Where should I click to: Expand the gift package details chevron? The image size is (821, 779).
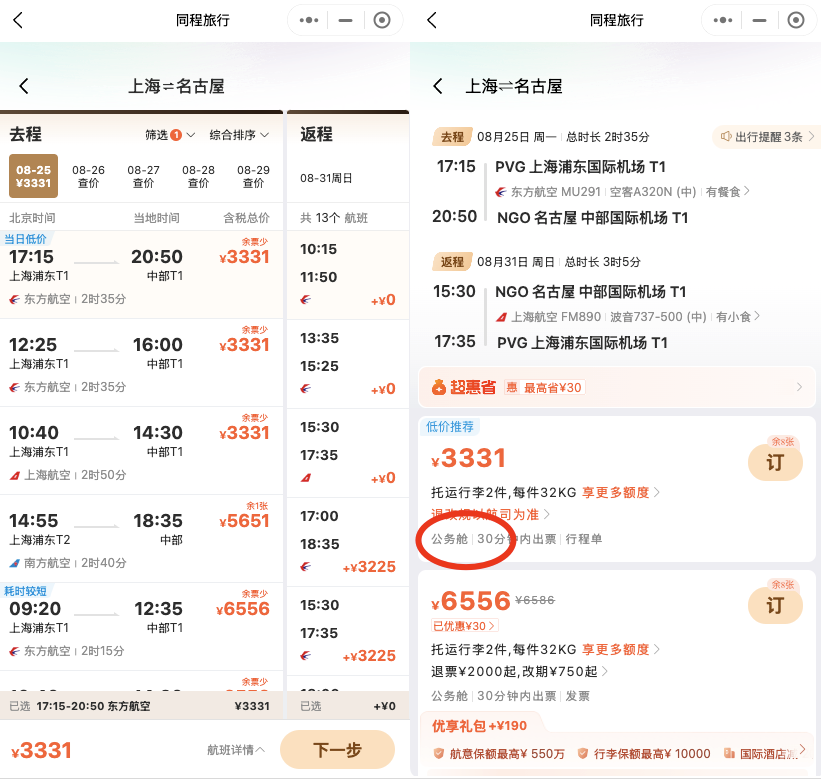pos(803,749)
